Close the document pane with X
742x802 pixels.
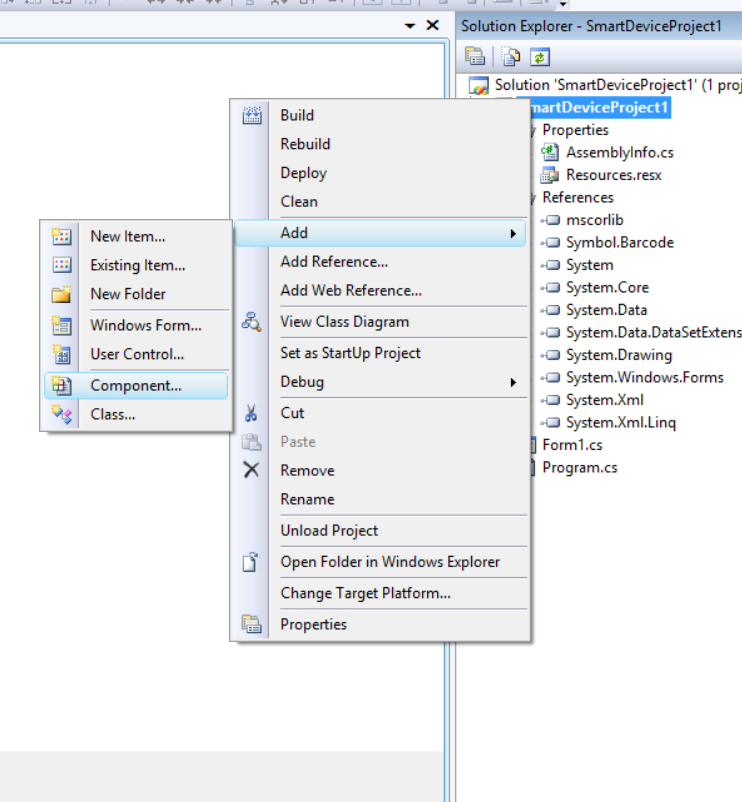click(433, 25)
